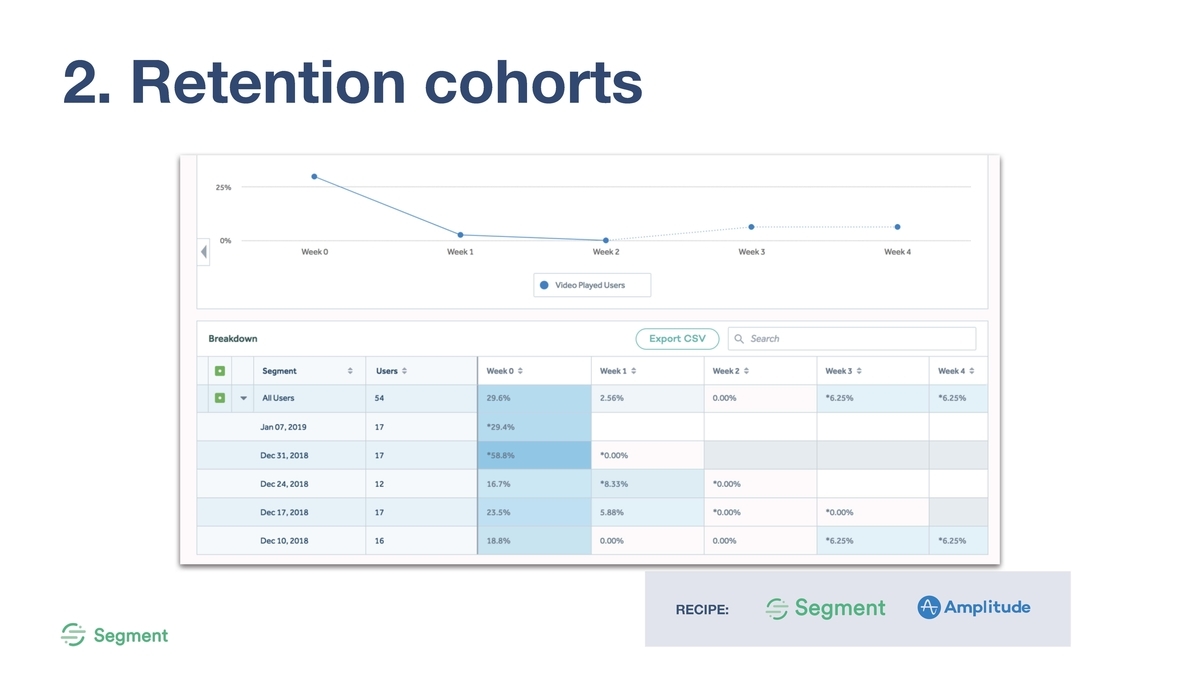Image resolution: width=1200 pixels, height=675 pixels.
Task: Click the search magnifier icon
Action: [x=739, y=338]
